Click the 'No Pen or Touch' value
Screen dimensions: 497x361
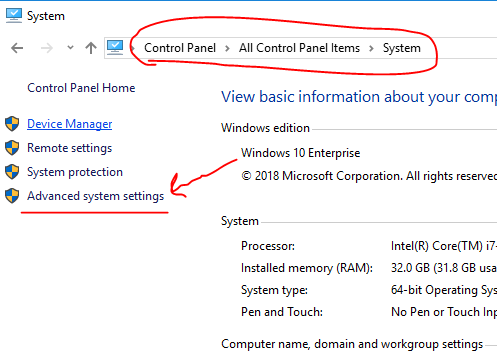click(x=435, y=312)
